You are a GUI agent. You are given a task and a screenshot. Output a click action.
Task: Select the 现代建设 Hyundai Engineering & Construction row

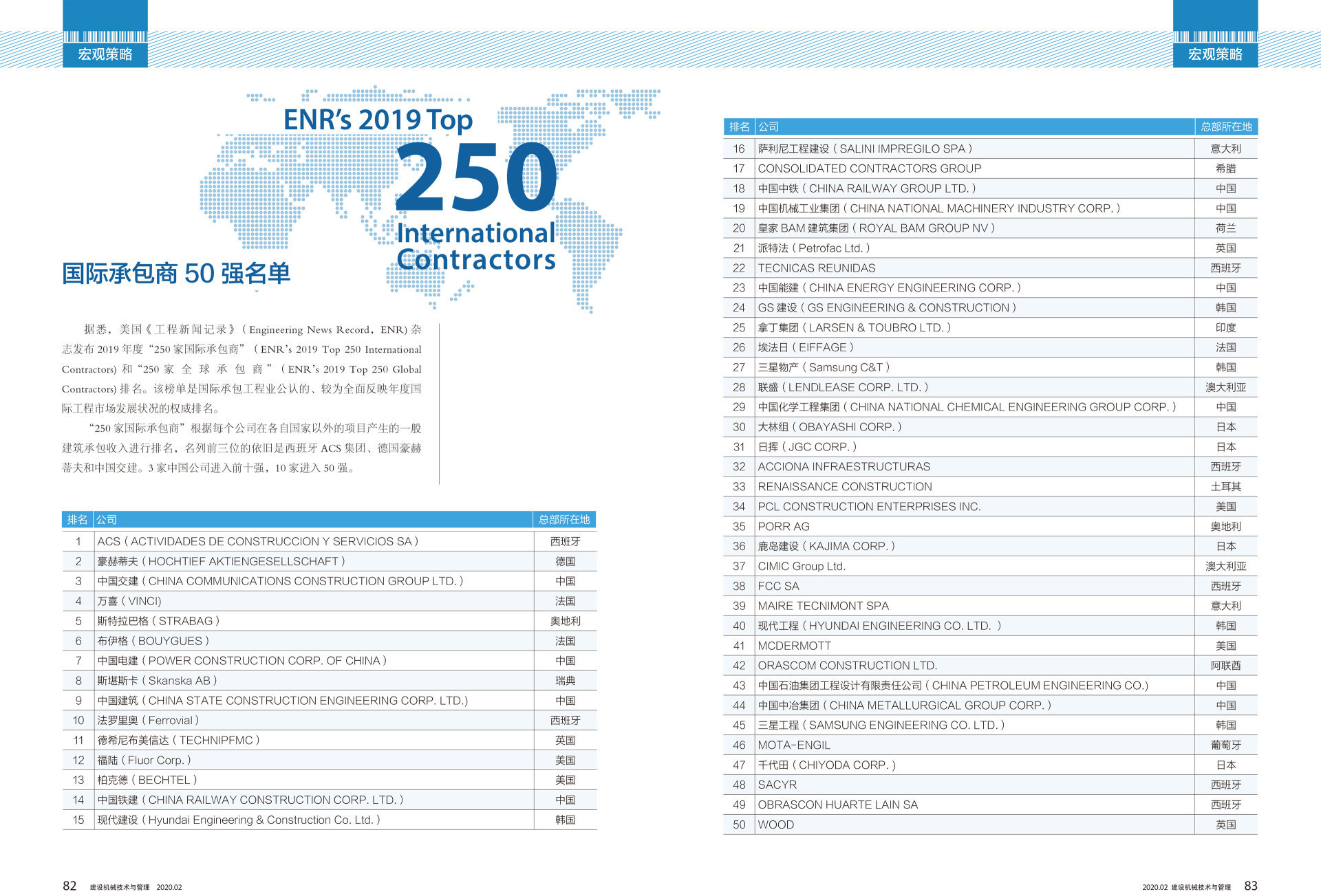[x=329, y=820]
